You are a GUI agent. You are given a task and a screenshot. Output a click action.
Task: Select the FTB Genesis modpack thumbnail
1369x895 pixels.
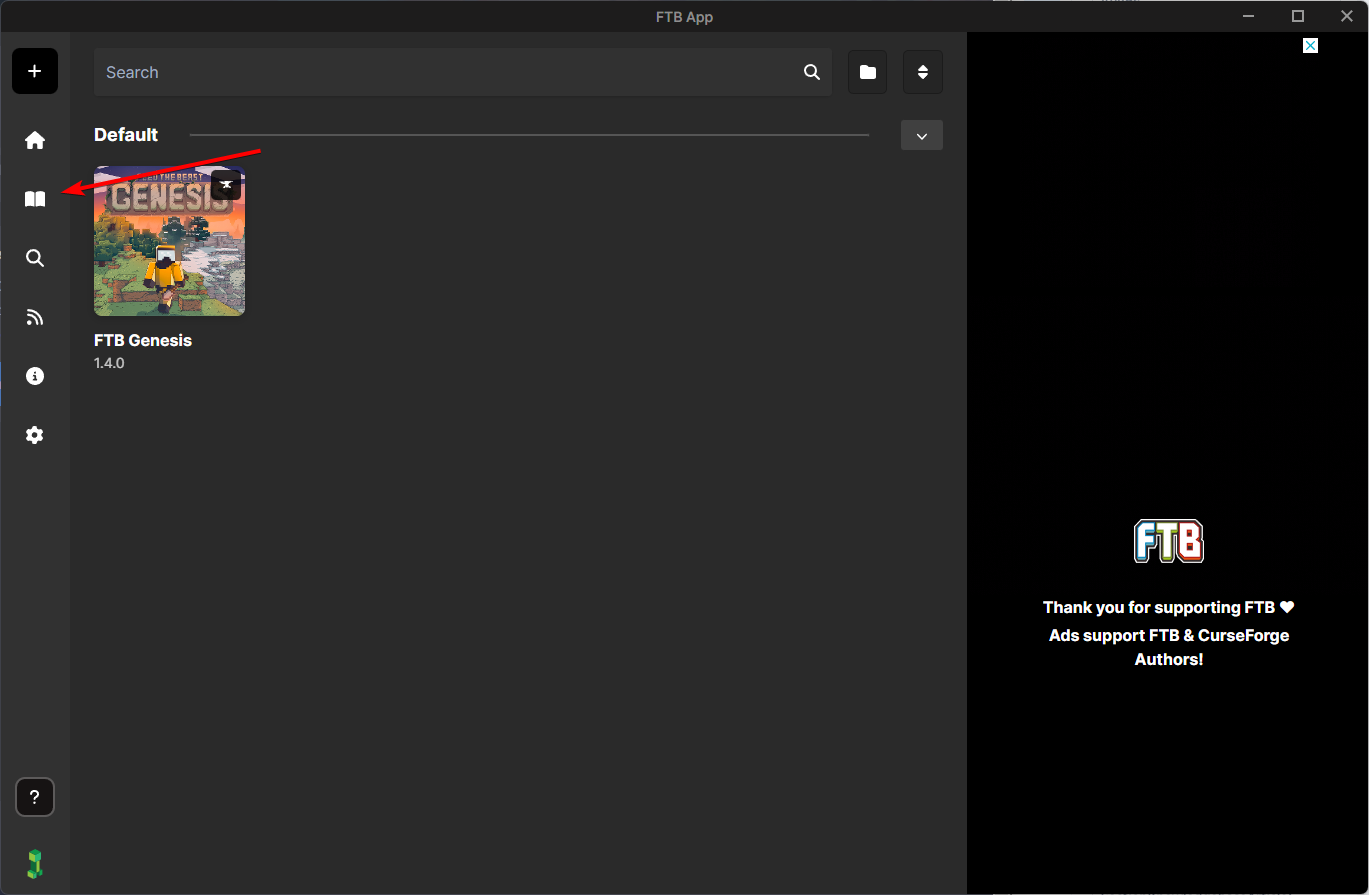pos(170,241)
